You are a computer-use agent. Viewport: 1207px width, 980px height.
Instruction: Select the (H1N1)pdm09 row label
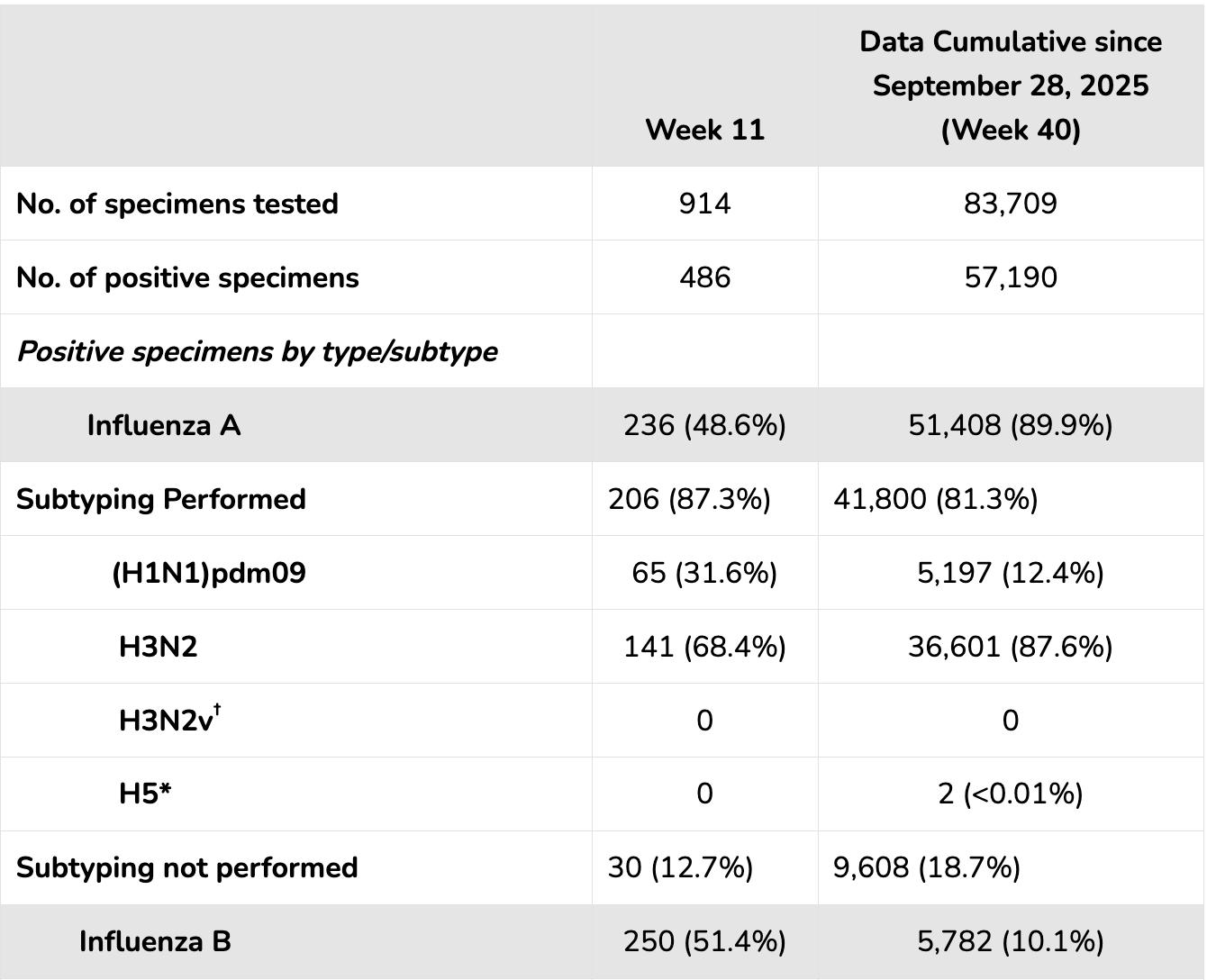pyautogui.click(x=209, y=573)
